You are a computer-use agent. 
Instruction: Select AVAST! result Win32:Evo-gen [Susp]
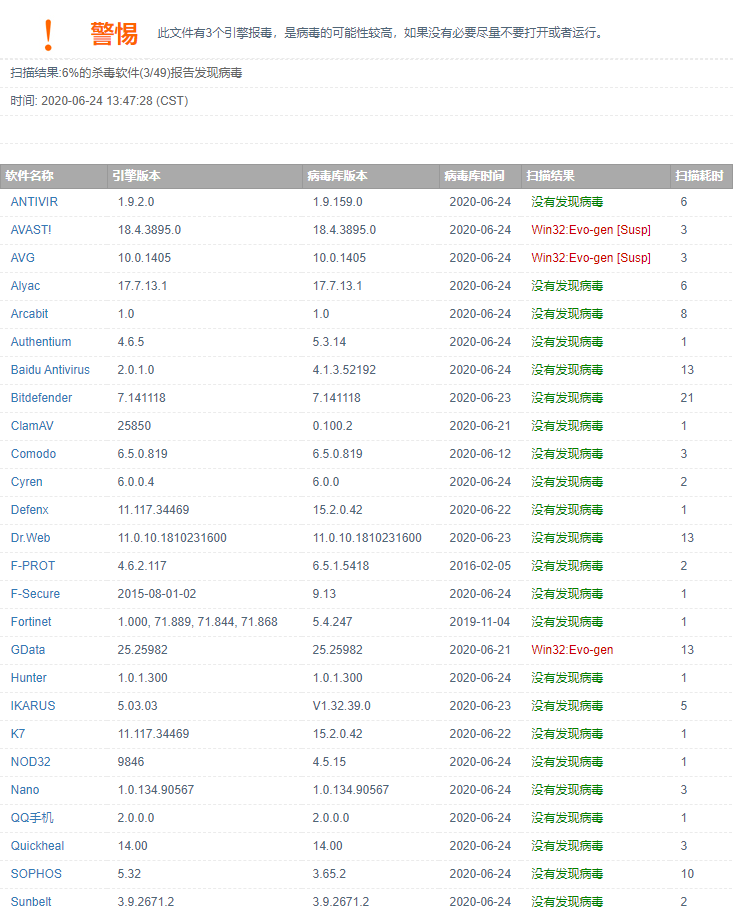[591, 230]
